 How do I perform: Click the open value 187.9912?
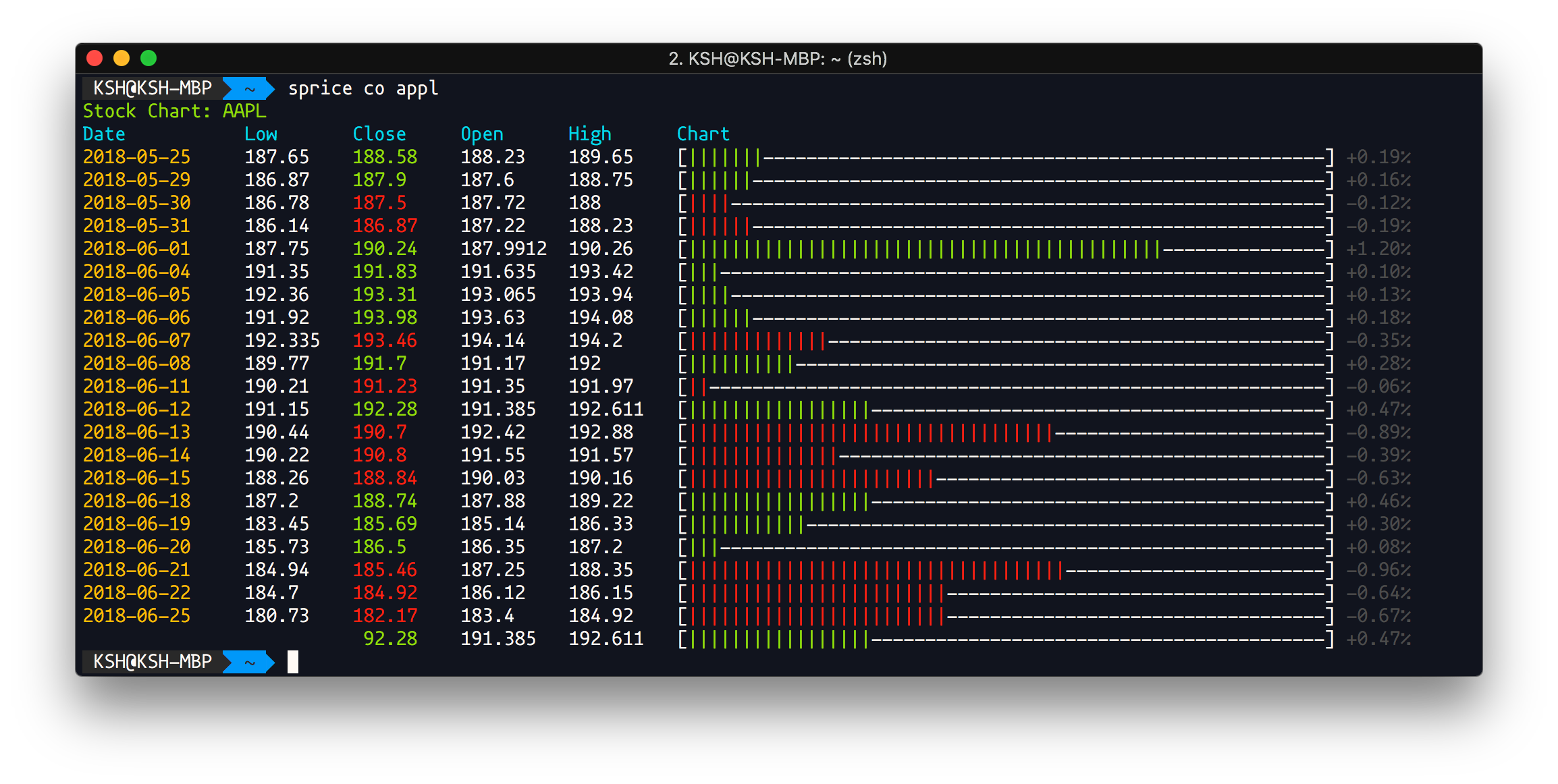[504, 248]
